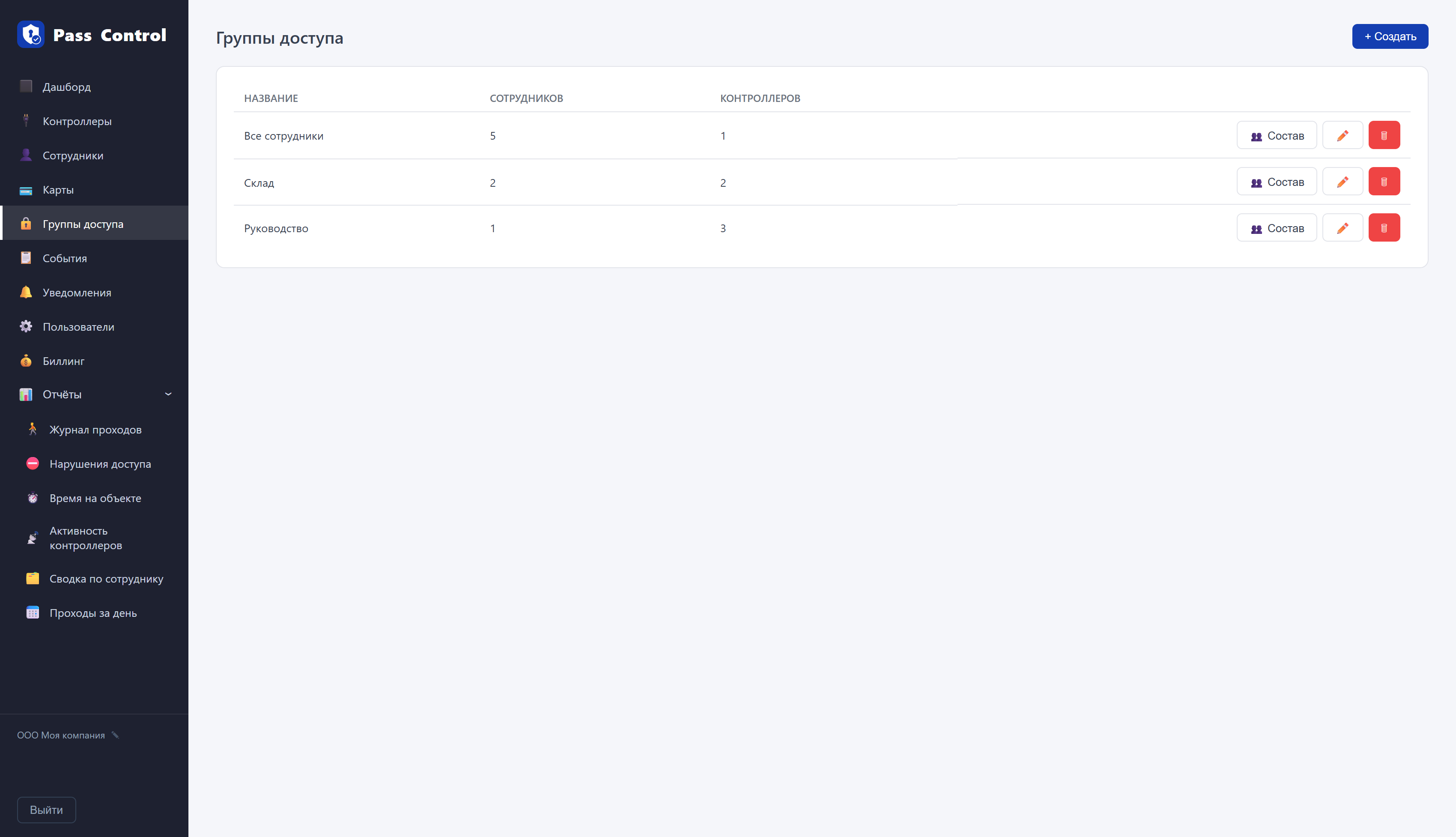This screenshot has width=1456, height=837.
Task: Select Группы доступа menu item
Action: pos(94,224)
